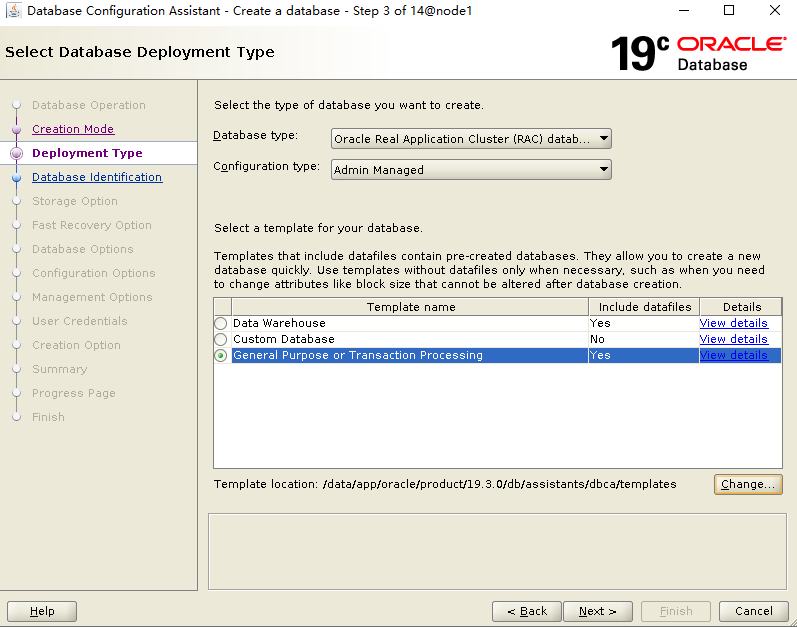Click the Help button
797x627 pixels.
[x=42, y=611]
